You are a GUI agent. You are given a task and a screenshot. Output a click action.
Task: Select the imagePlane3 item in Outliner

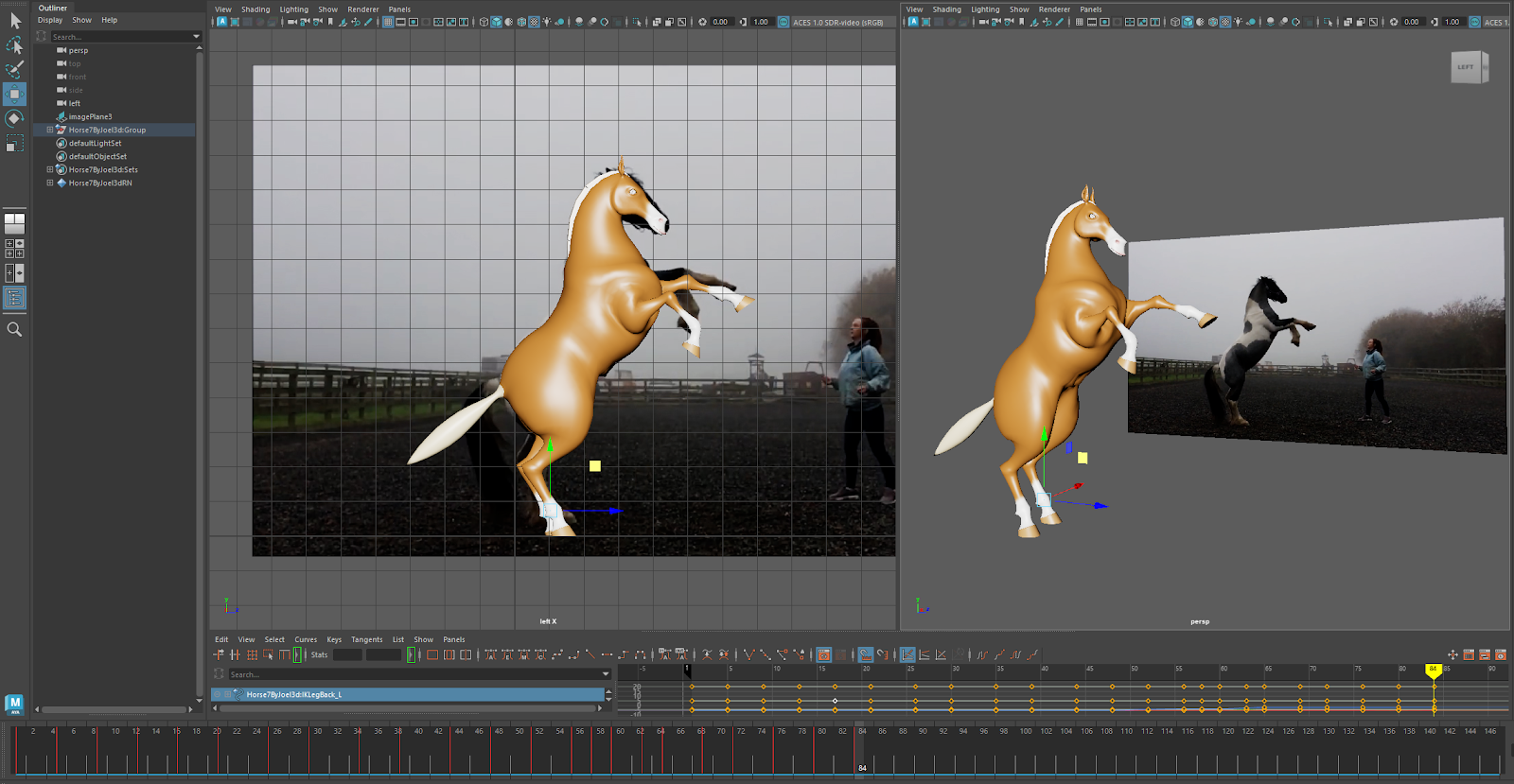[x=90, y=116]
